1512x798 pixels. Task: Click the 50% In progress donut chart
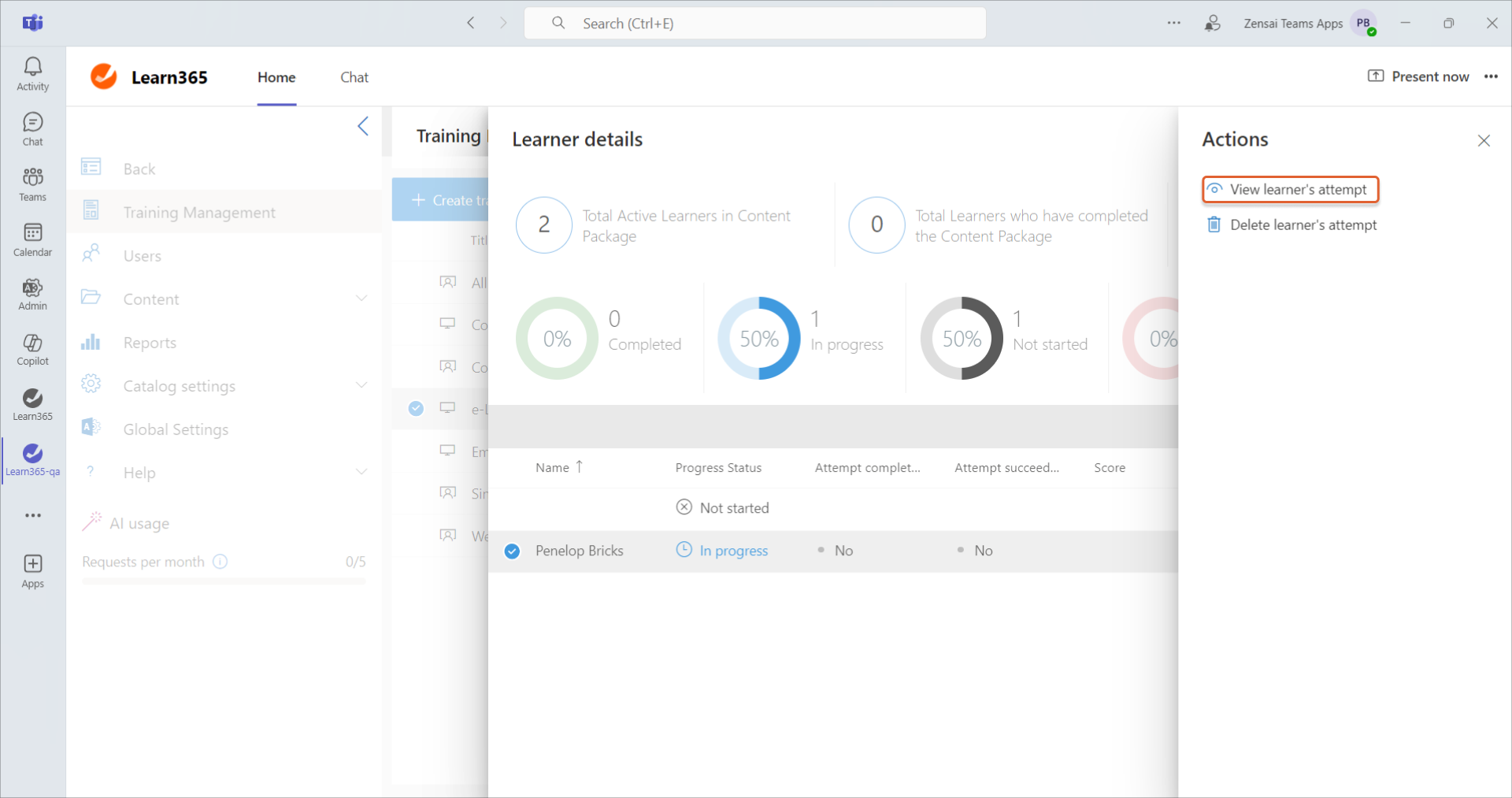coord(758,339)
